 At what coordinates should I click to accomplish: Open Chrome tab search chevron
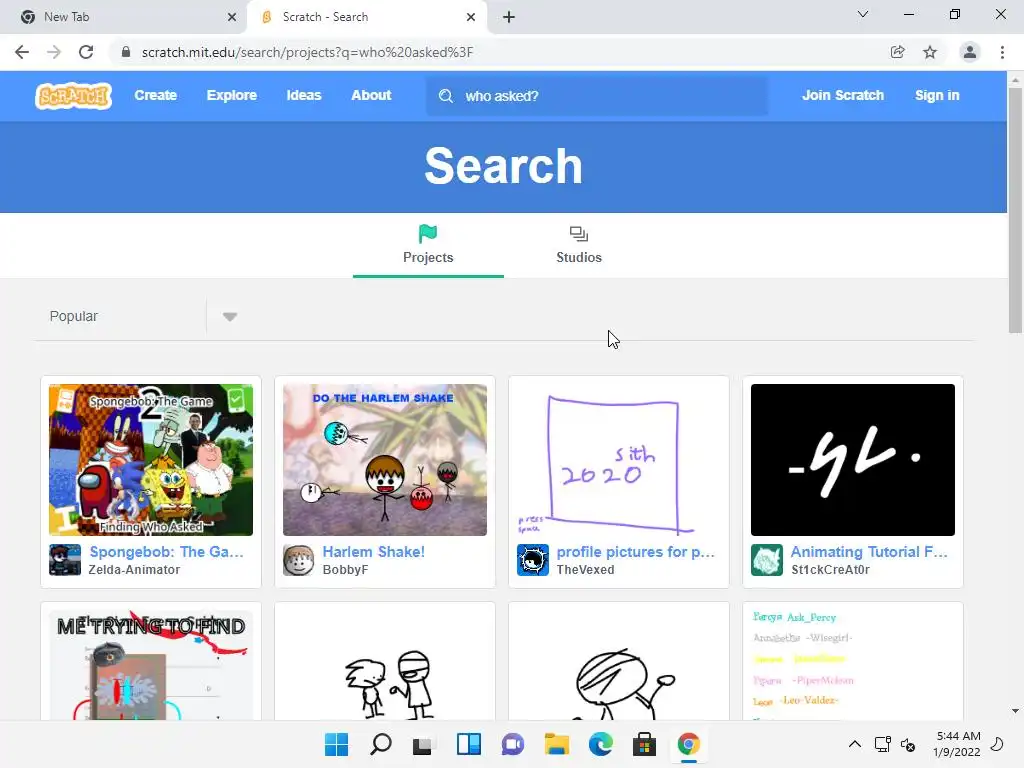(x=863, y=14)
